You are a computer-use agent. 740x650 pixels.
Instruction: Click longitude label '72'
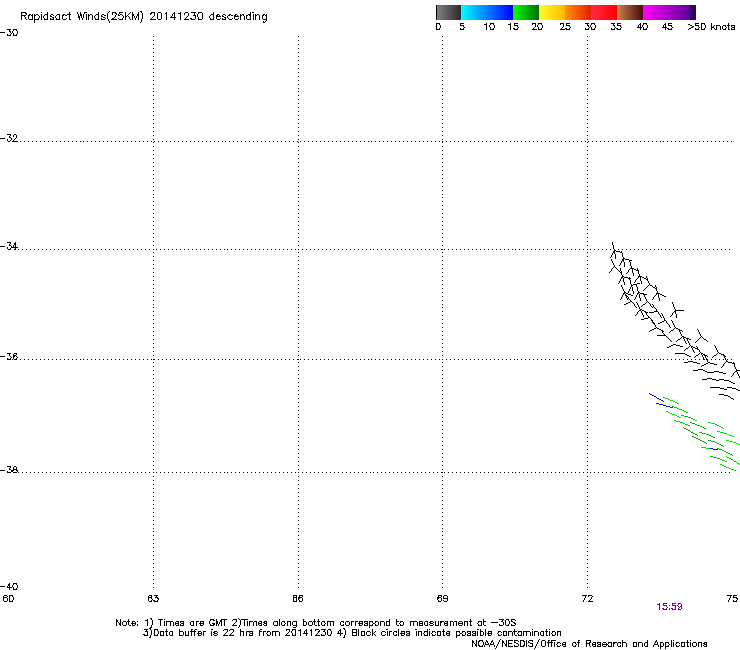588,599
